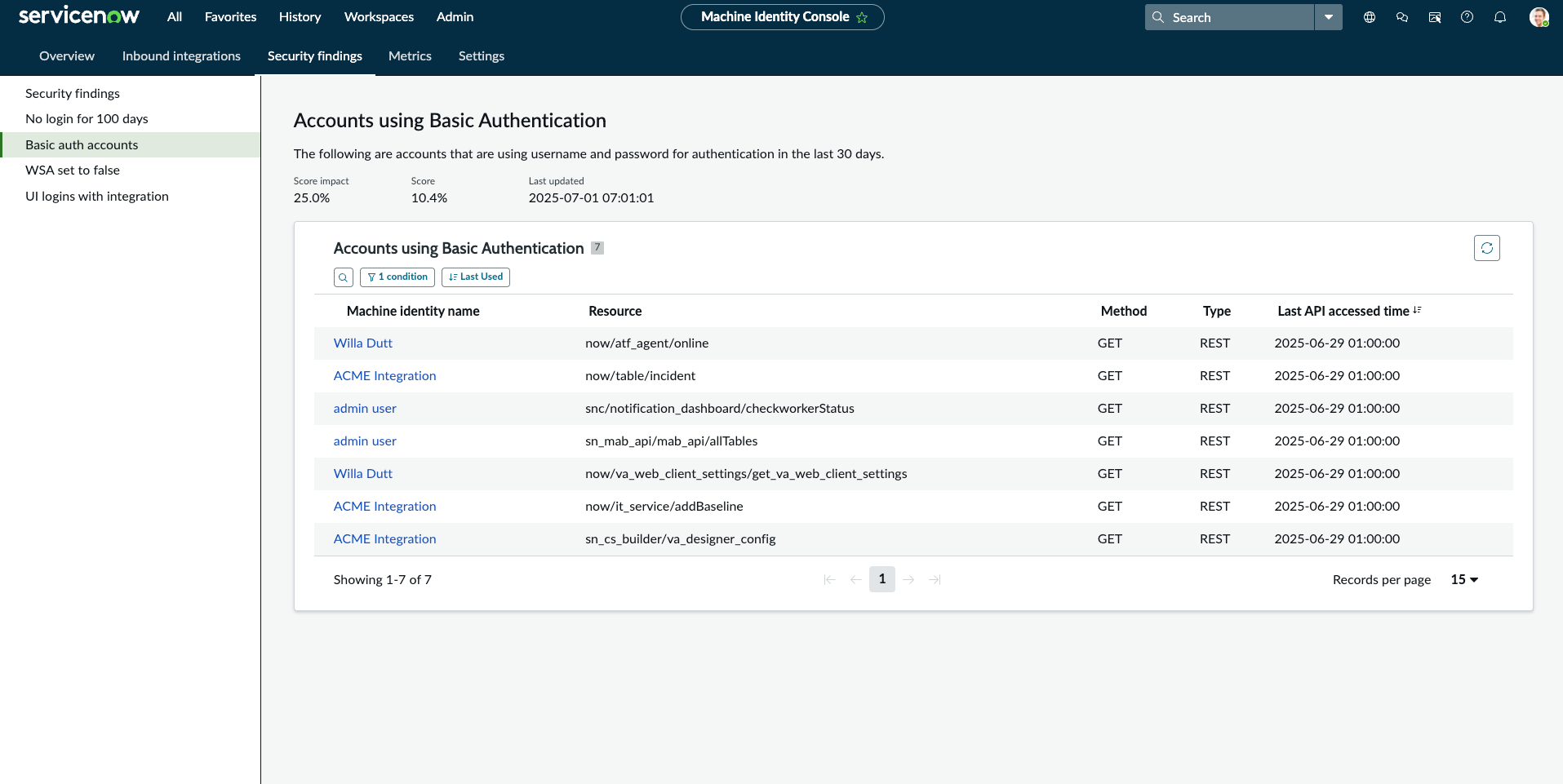Favorite the Machine Identity Console star
Image resolution: width=1563 pixels, height=784 pixels.
(x=862, y=17)
